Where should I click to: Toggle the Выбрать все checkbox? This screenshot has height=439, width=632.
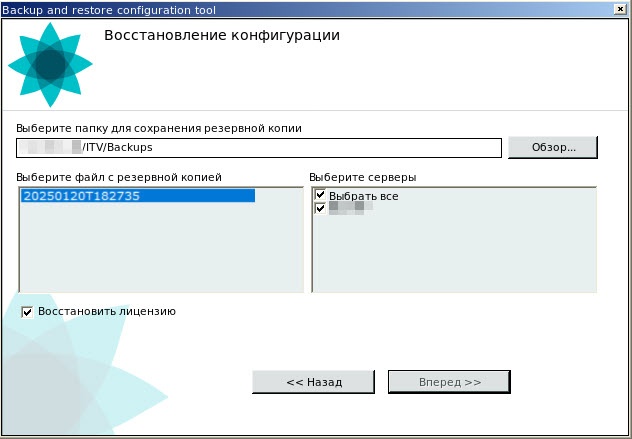click(x=321, y=195)
